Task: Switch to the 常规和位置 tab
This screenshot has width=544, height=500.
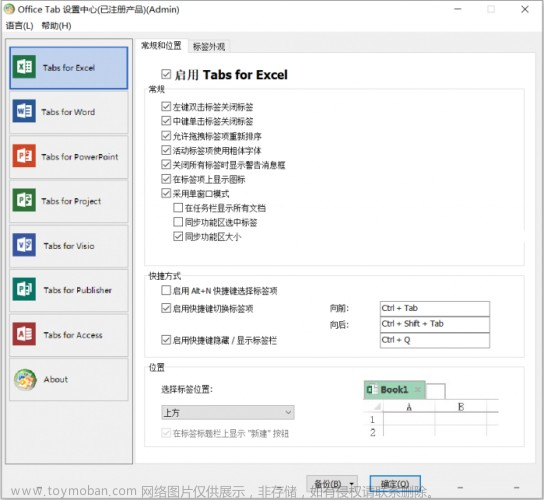Action: (x=161, y=45)
